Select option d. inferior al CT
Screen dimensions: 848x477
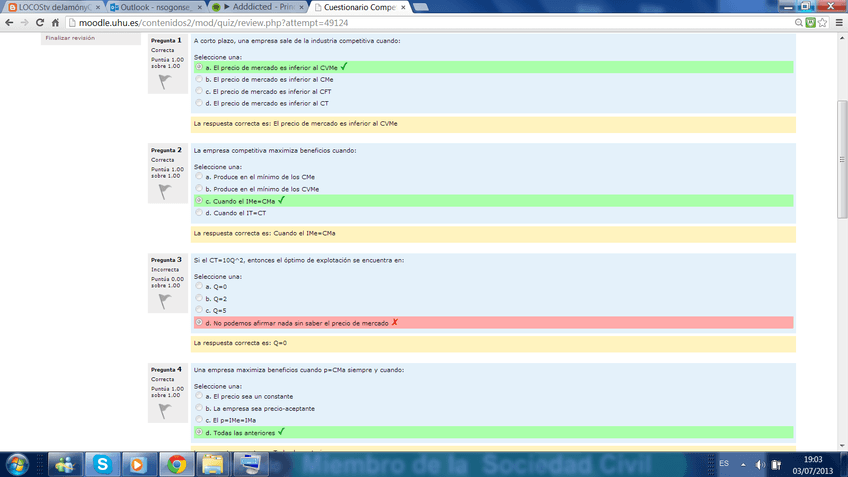199,103
